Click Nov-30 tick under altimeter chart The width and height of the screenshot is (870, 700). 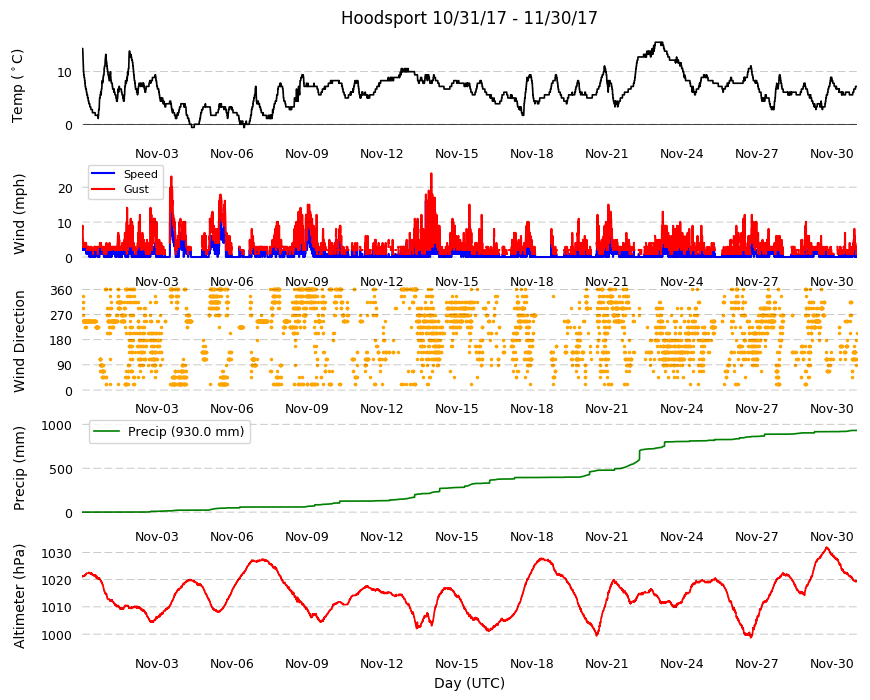coord(831,663)
